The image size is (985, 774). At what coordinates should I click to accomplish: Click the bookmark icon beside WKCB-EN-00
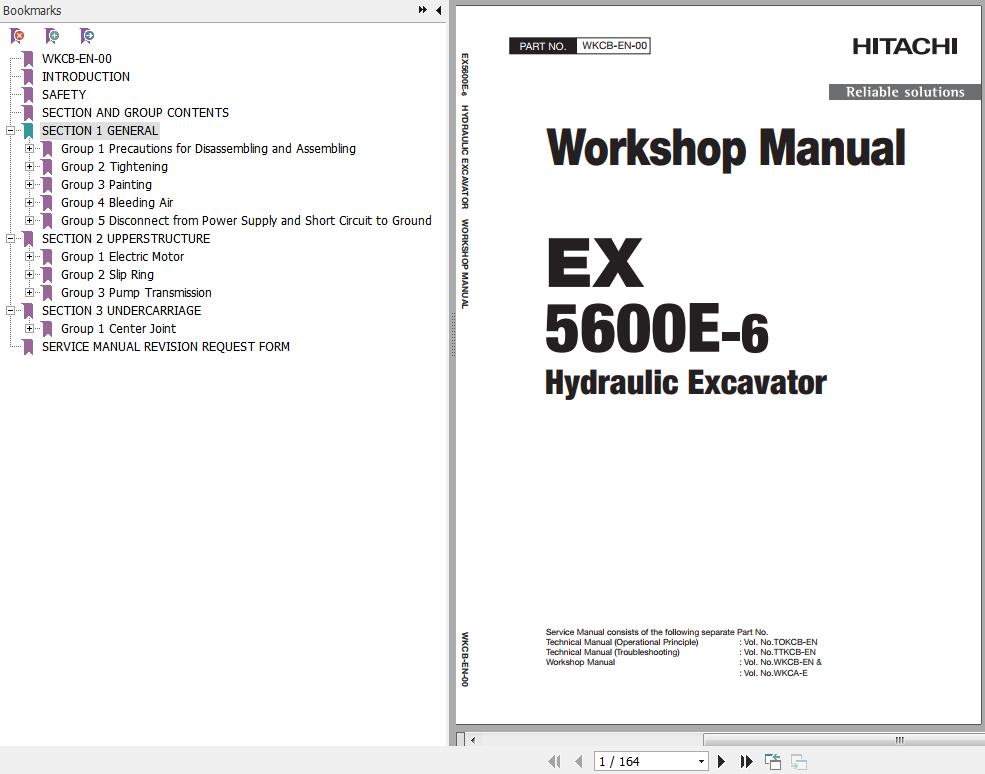(28, 59)
